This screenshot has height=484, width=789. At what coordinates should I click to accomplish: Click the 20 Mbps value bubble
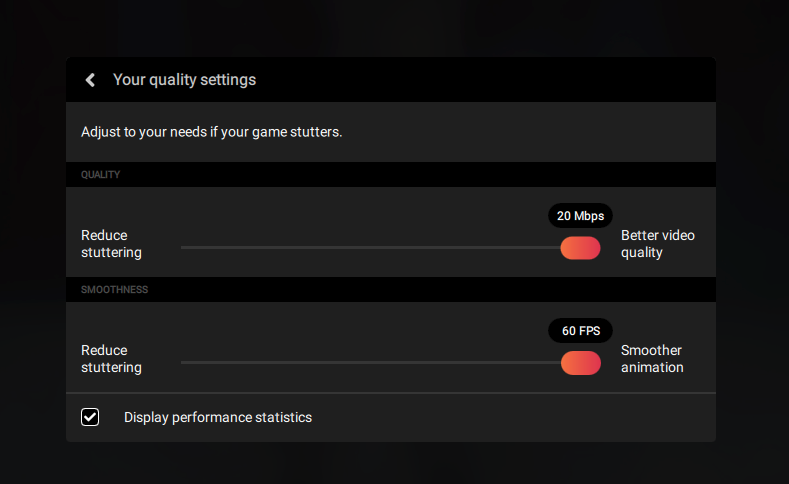click(x=580, y=216)
